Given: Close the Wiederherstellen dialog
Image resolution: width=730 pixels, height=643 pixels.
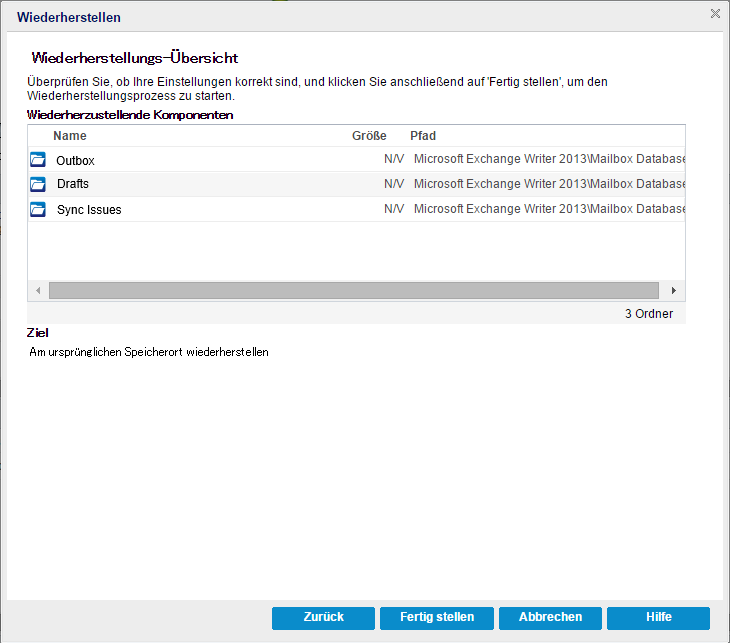Looking at the screenshot, I should [715, 14].
